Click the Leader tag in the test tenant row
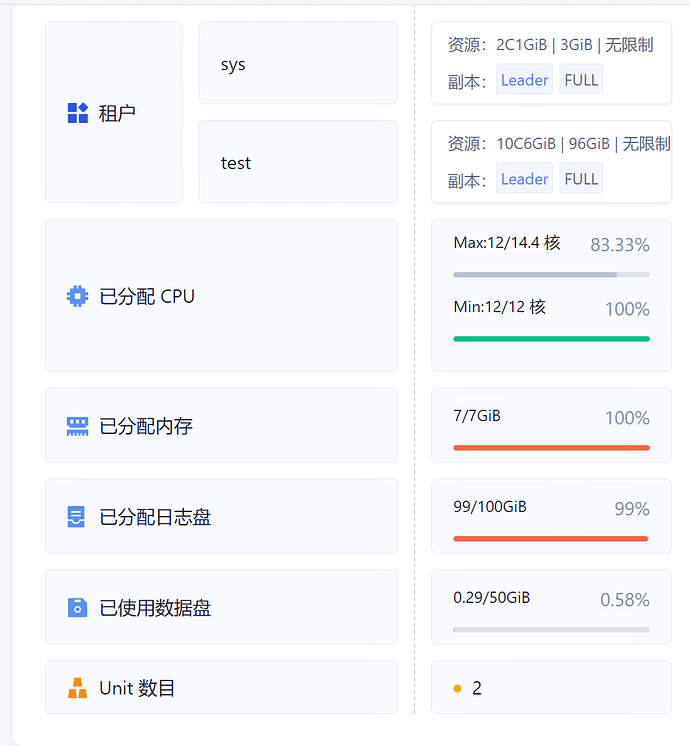Screen dimensions: 690x746 pyautogui.click(x=524, y=179)
